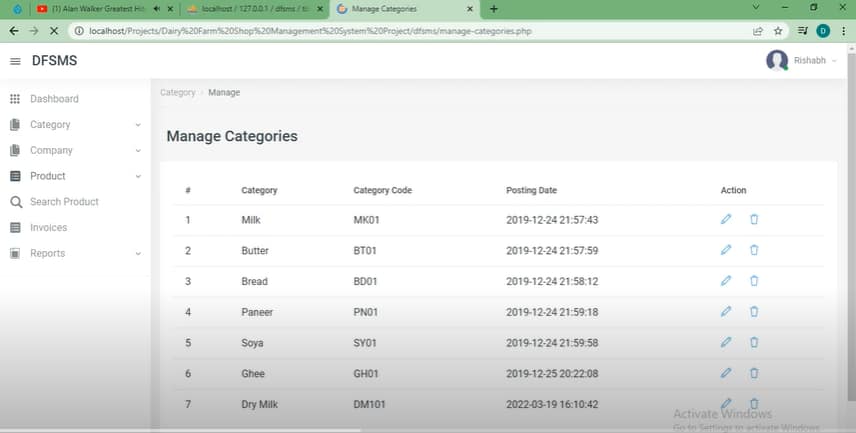
Task: Open Dashboard from the sidebar
Action: point(54,99)
